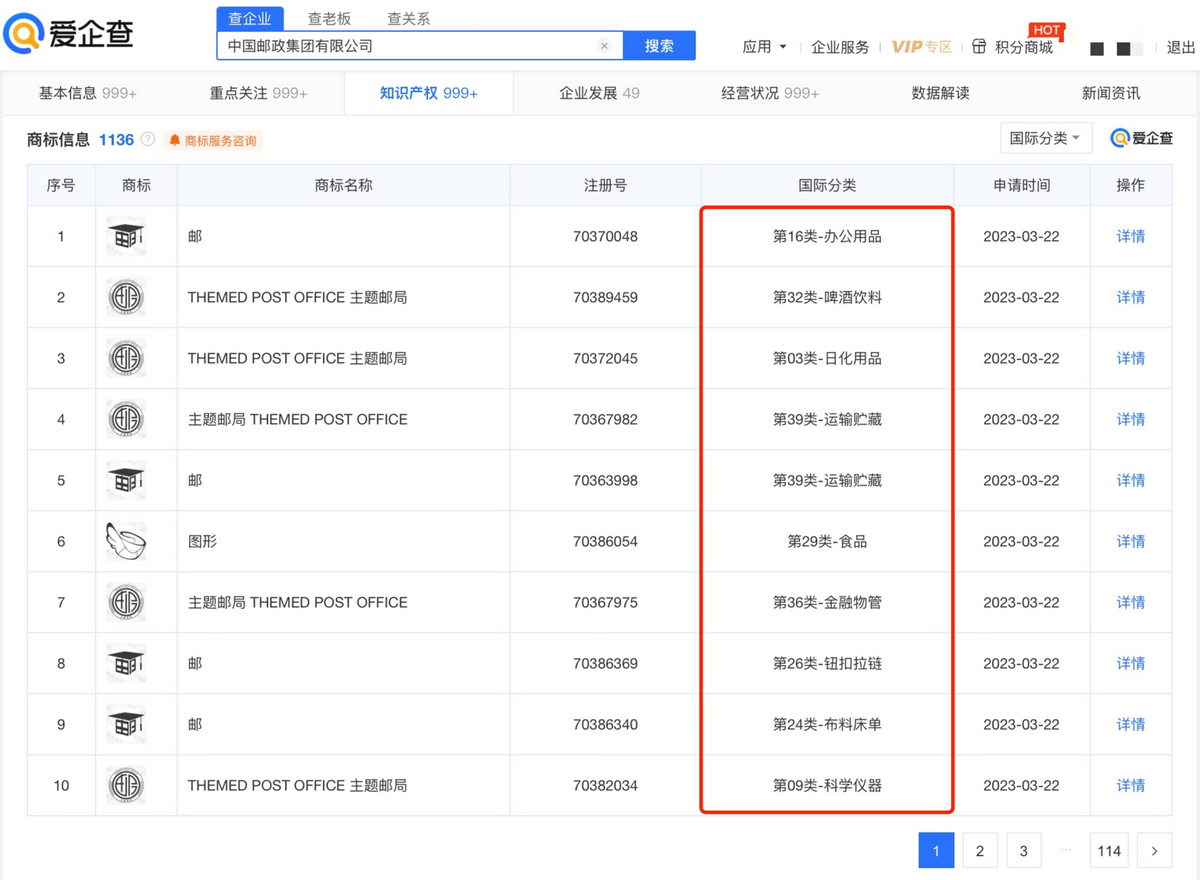Screen dimensions: 1200x880
Task: Open the 经营状况 tab
Action: point(770,93)
